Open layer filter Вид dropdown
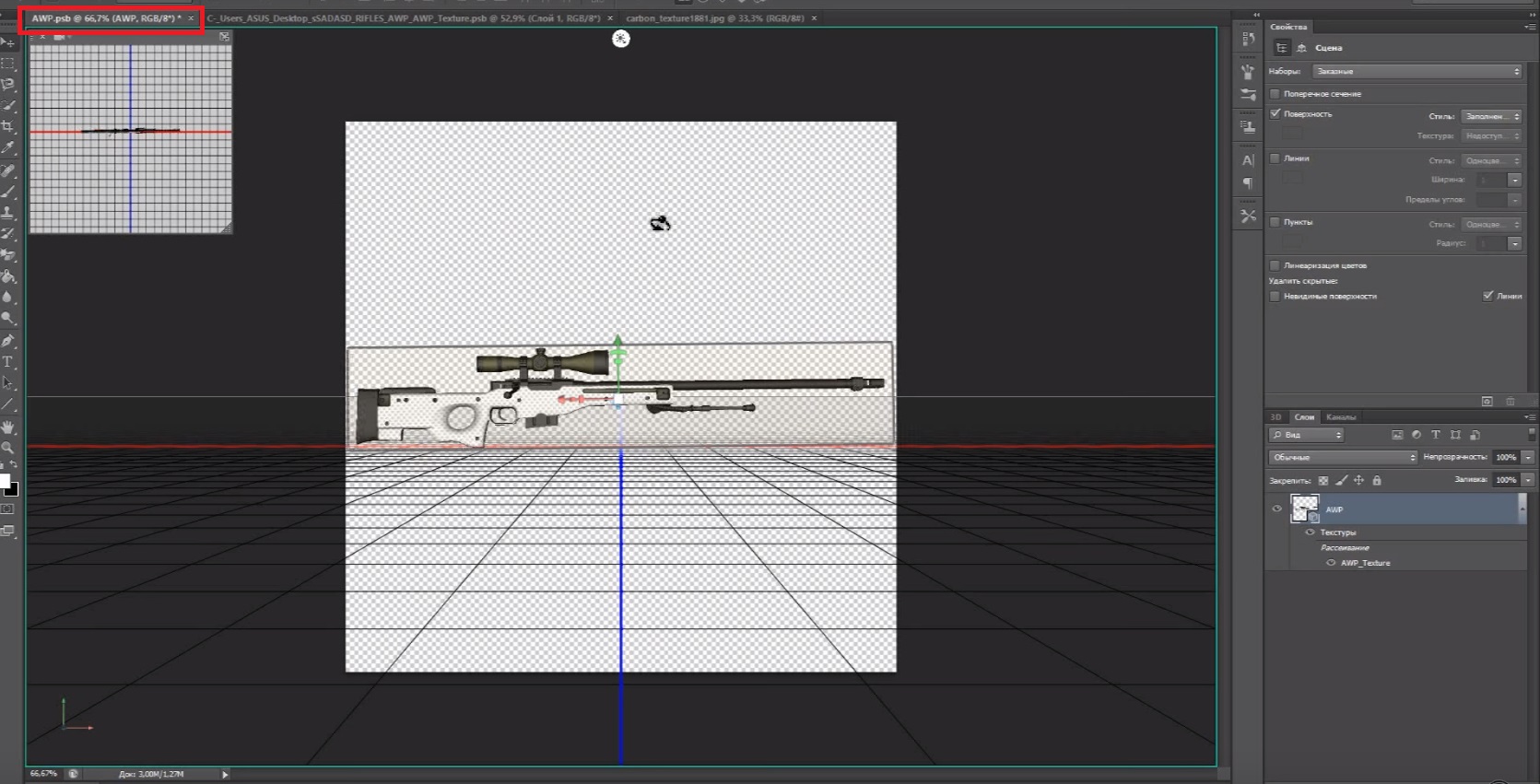 click(x=1307, y=435)
